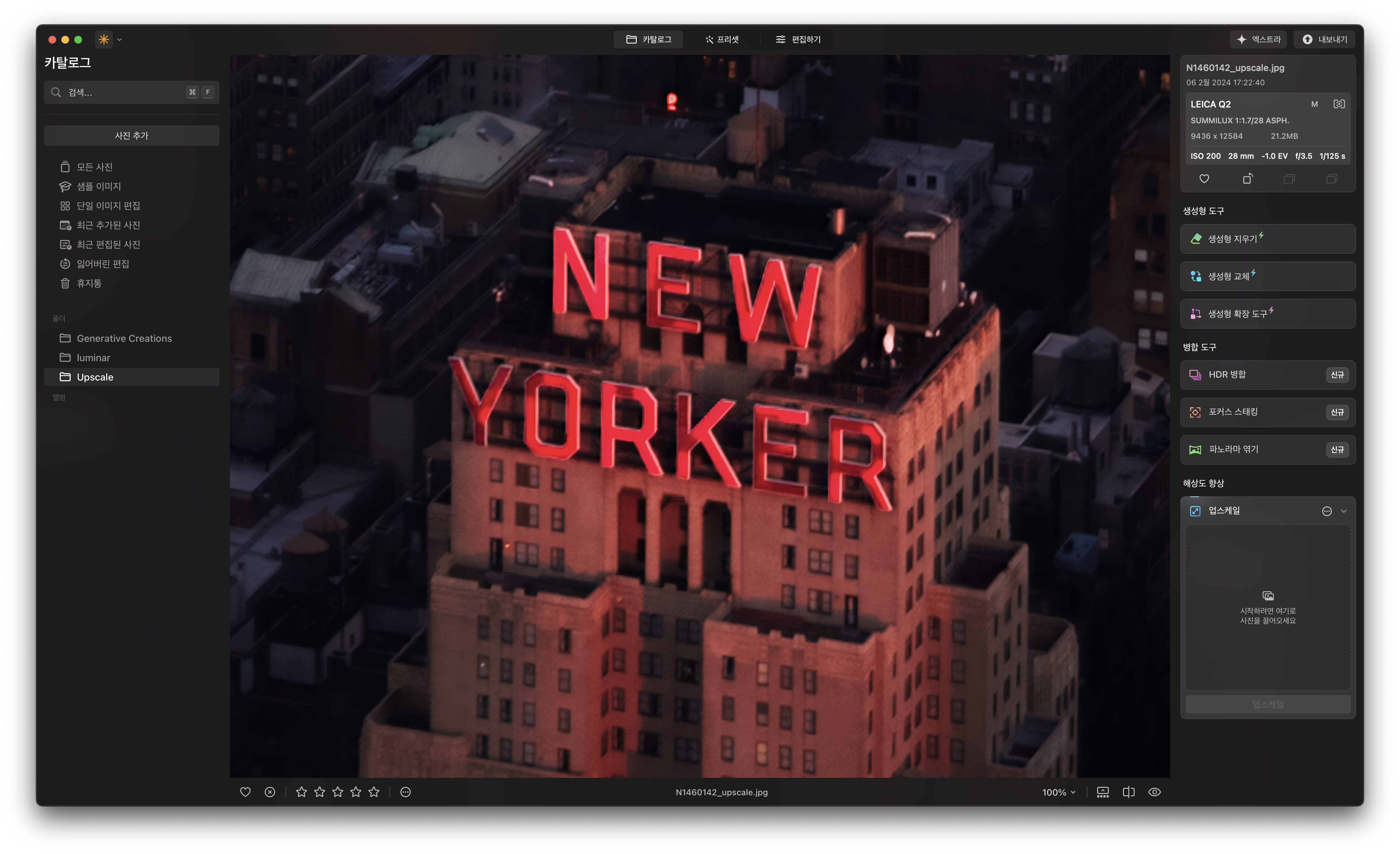Collapse the Upscale panel chevron
Viewport: 1400px width, 854px height.
(x=1344, y=511)
